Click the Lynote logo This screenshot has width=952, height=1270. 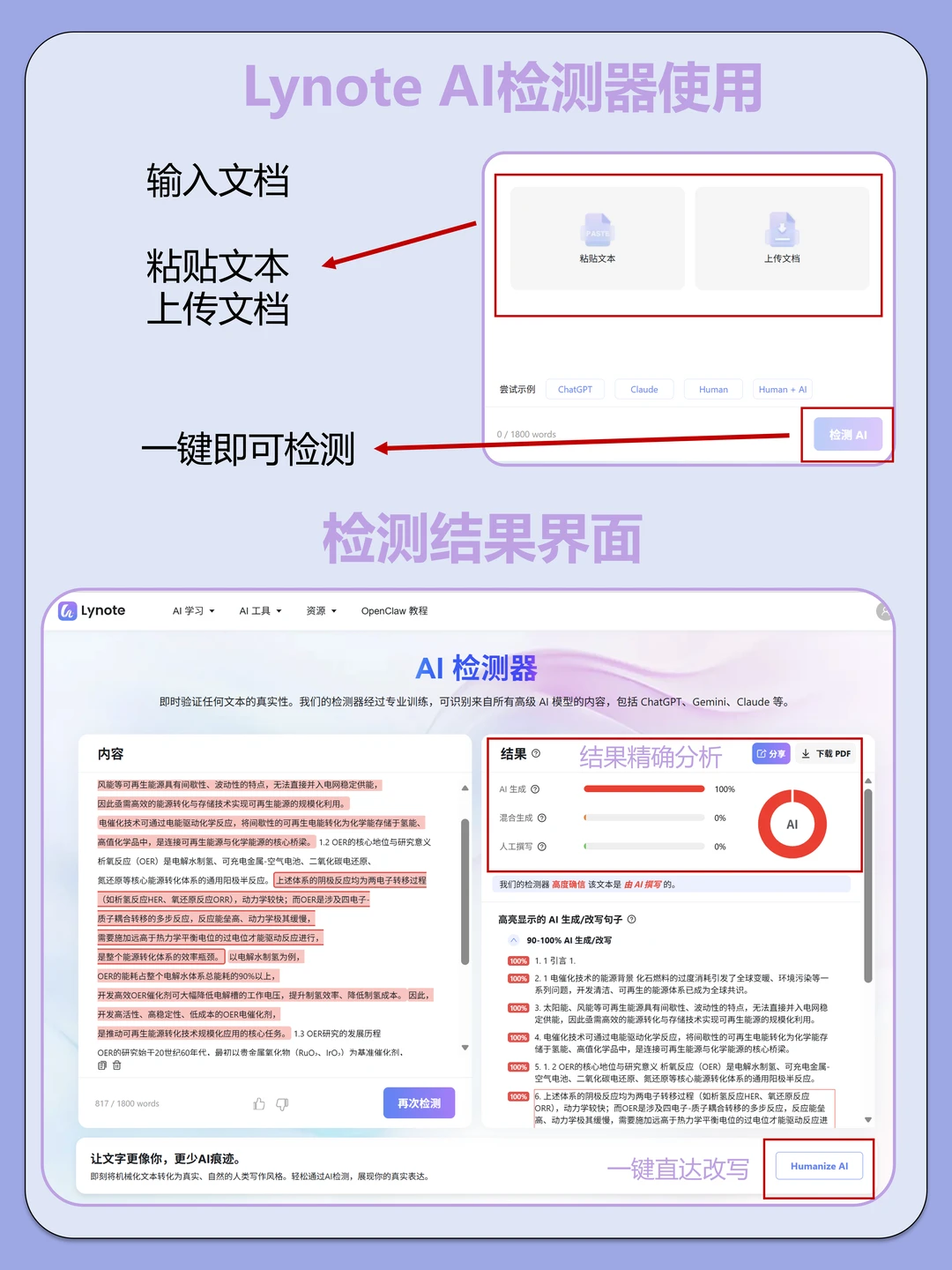tap(92, 610)
